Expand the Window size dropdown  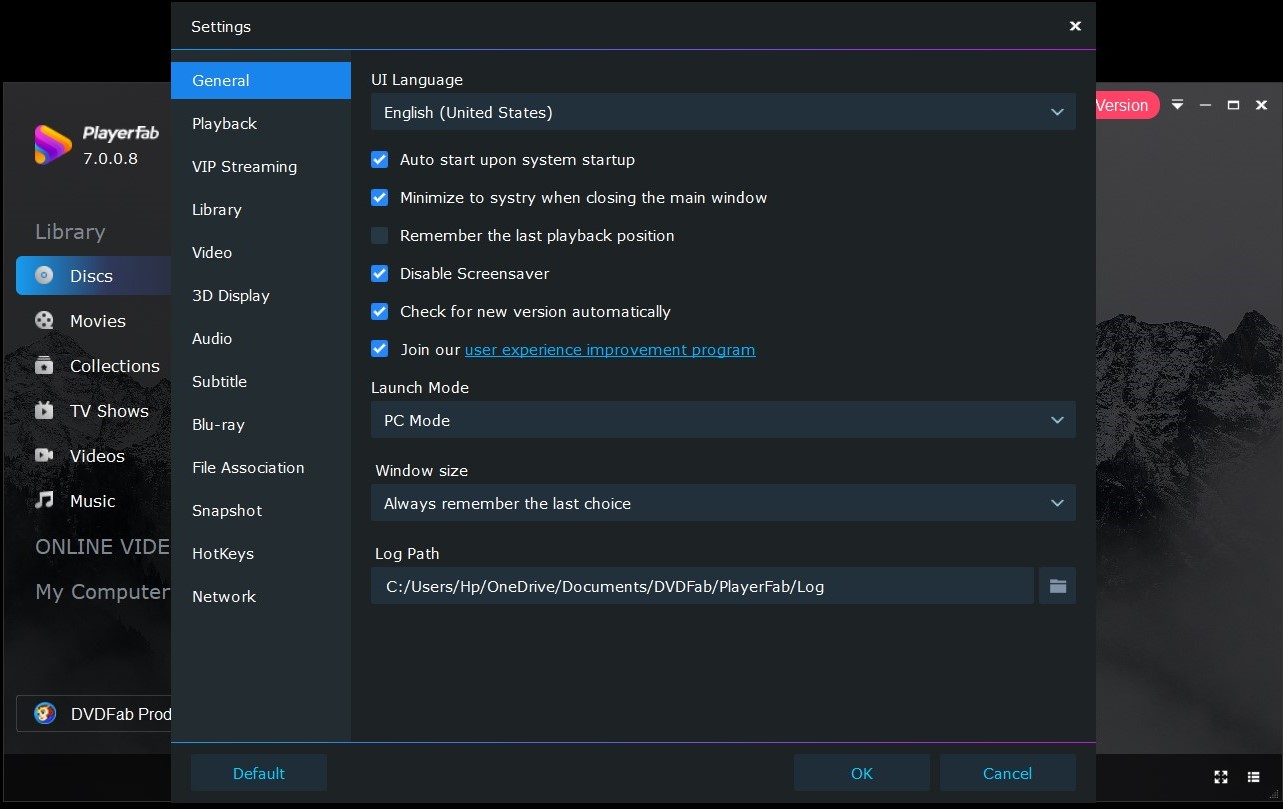(722, 503)
